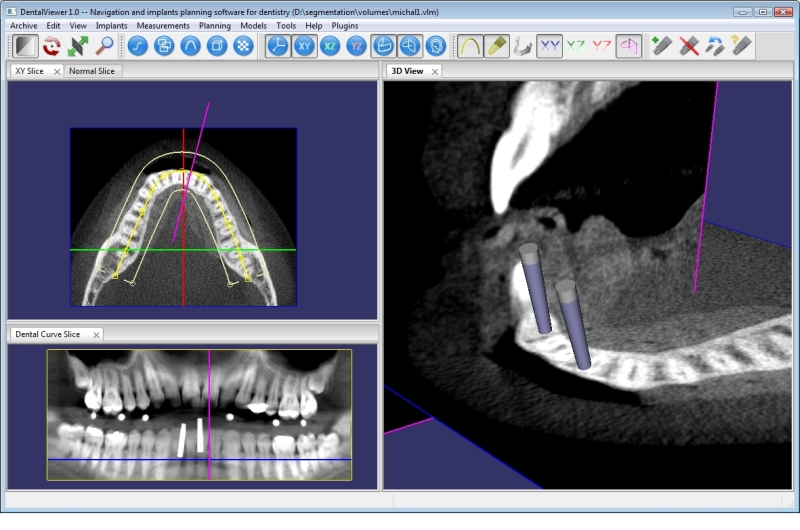Image resolution: width=800 pixels, height=530 pixels.
Task: Toggle the magenta normal plane display icon
Action: (629, 46)
